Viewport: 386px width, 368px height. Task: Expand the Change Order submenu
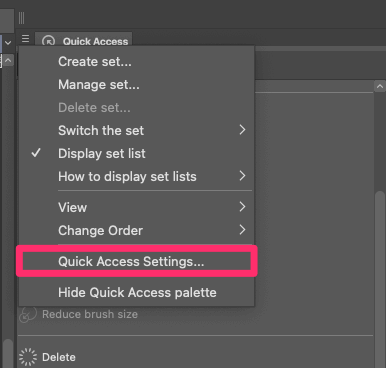tap(242, 230)
